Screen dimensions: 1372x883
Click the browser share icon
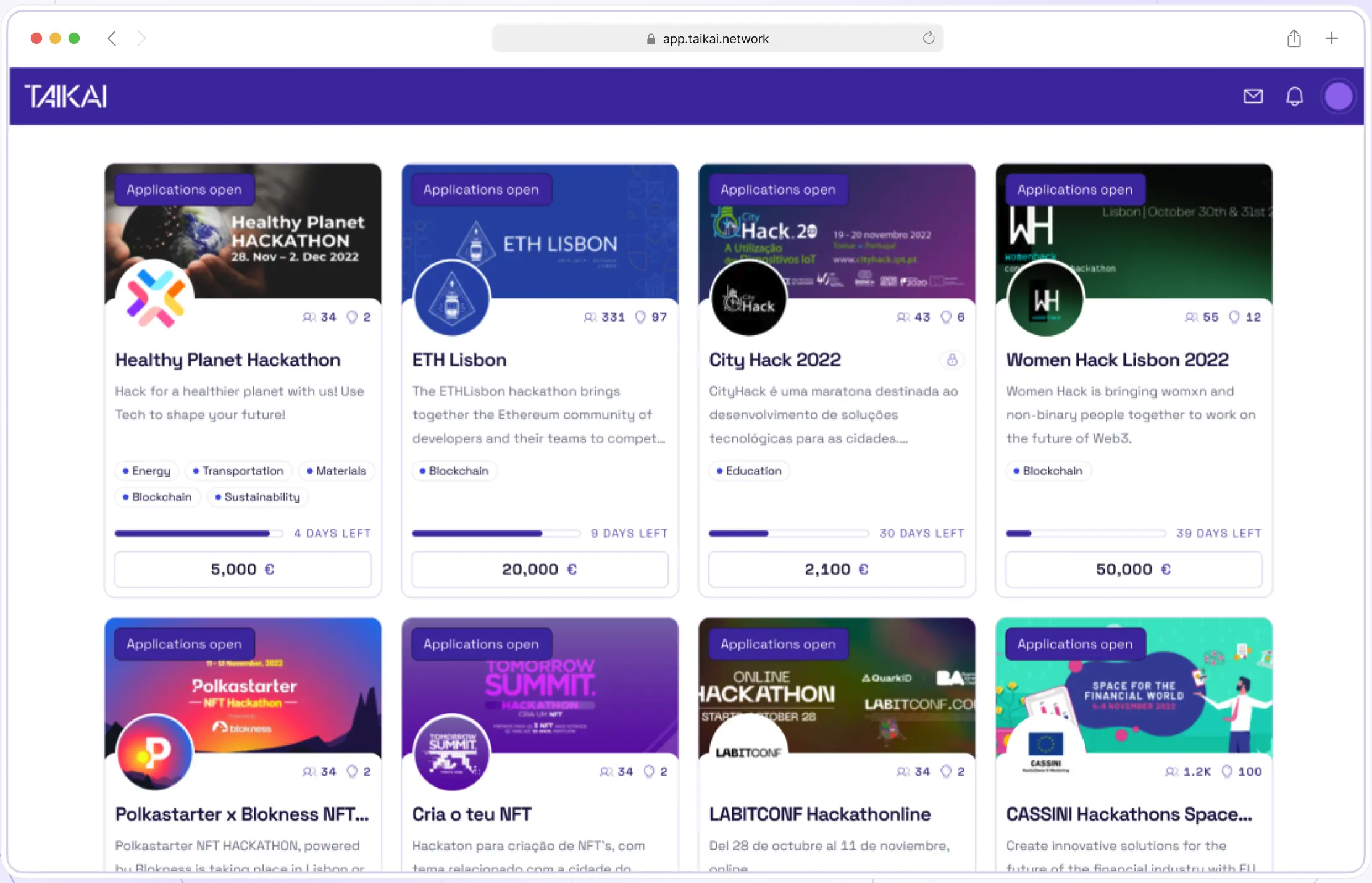[1294, 39]
